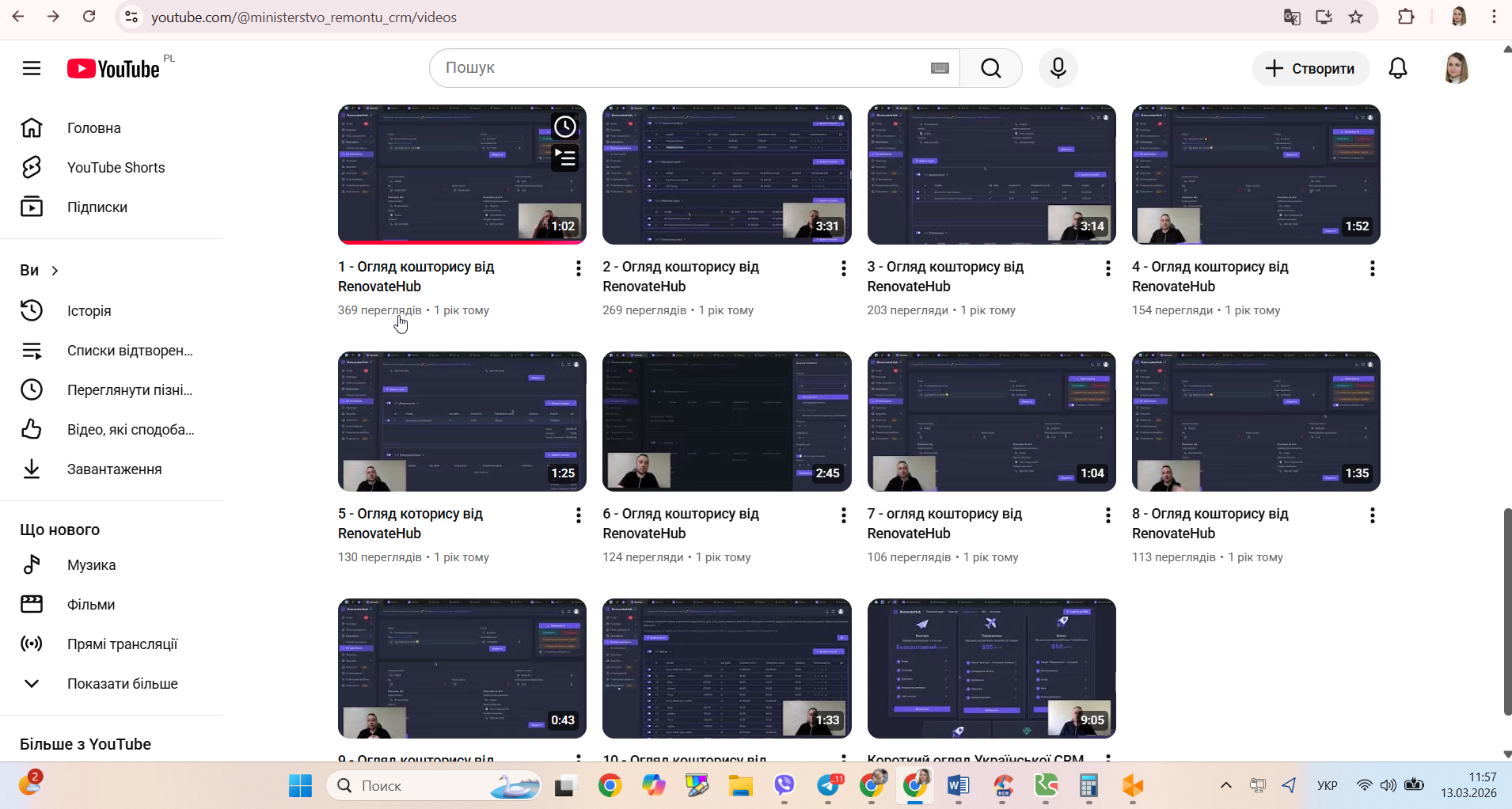Open 'Переглянути пізніше' list
1512x809 pixels.
tap(112, 390)
